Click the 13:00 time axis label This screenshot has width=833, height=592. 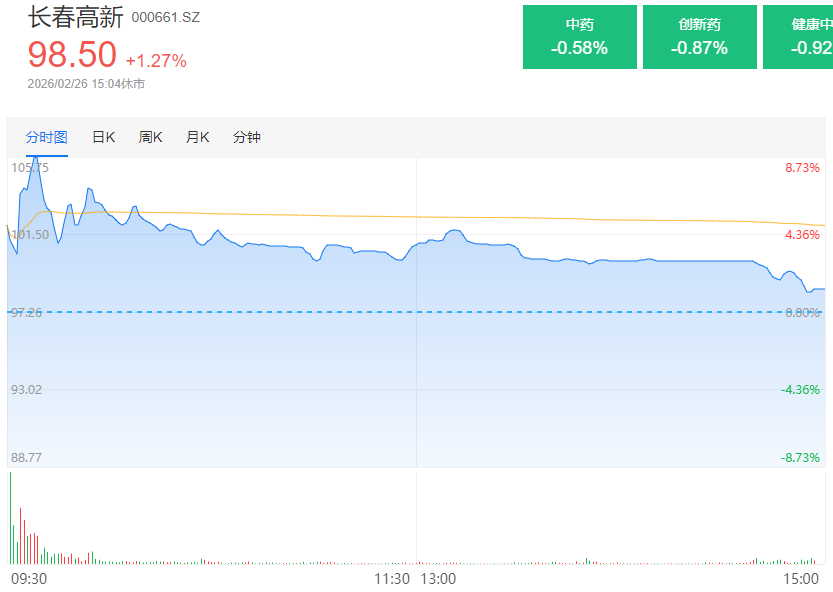pos(438,578)
